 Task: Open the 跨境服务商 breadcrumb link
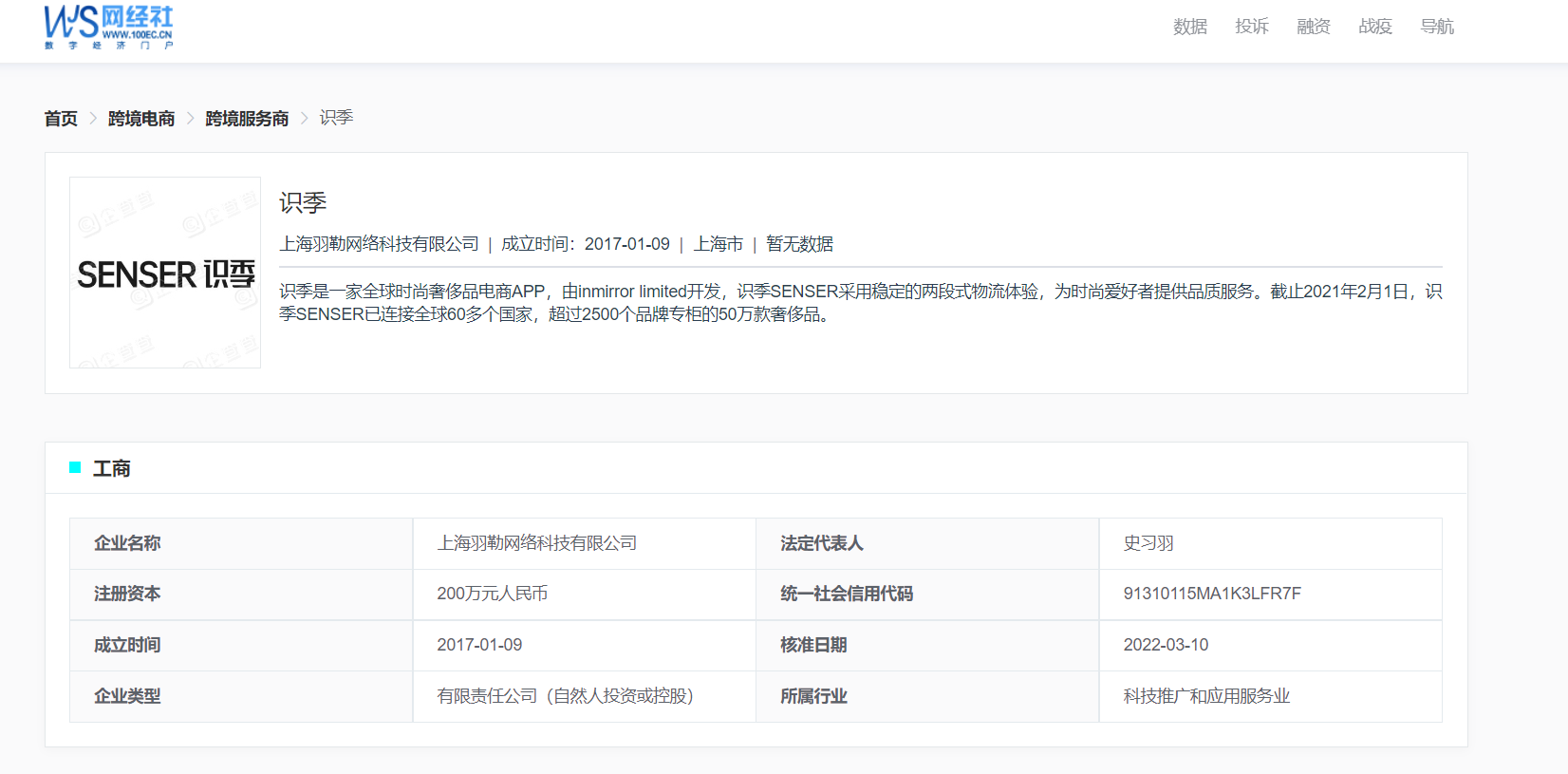coord(247,119)
